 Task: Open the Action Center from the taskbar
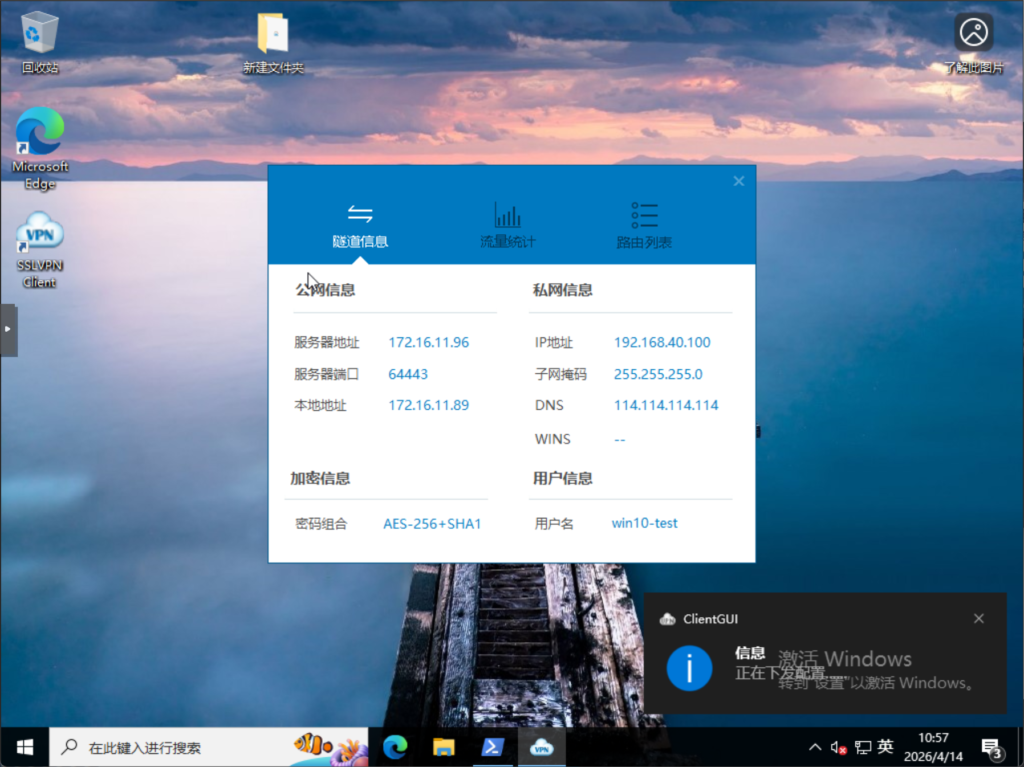(x=992, y=746)
